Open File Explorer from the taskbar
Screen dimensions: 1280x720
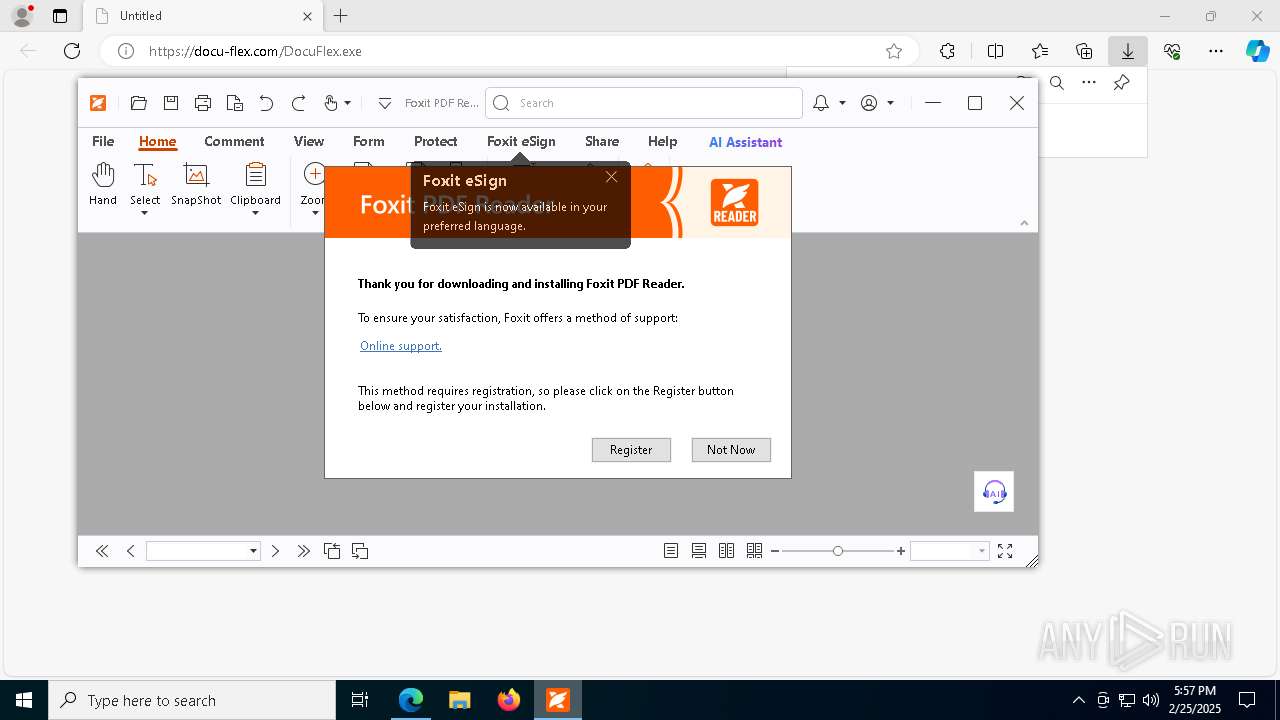tap(459, 700)
